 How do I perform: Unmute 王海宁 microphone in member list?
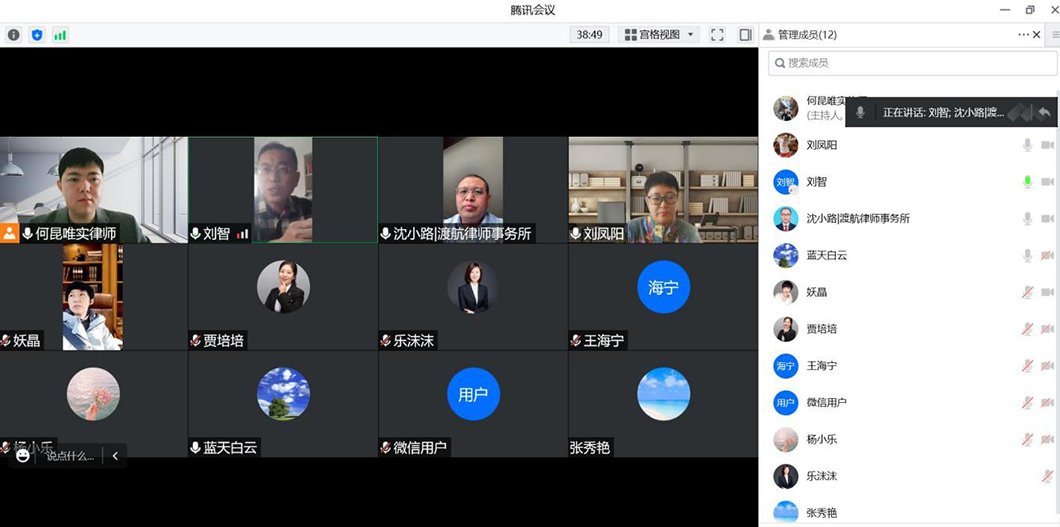click(x=1028, y=366)
